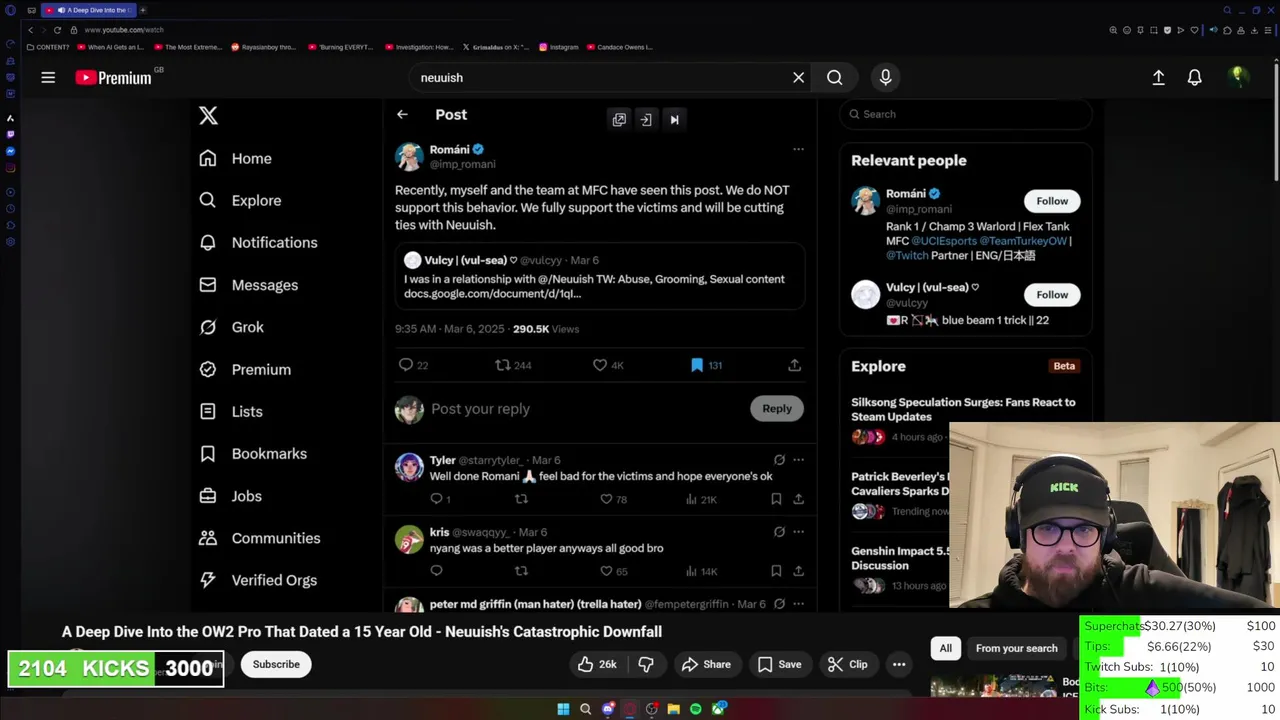Open more options on Tyler's reply
Viewport: 1280px width, 720px height.
[798, 460]
